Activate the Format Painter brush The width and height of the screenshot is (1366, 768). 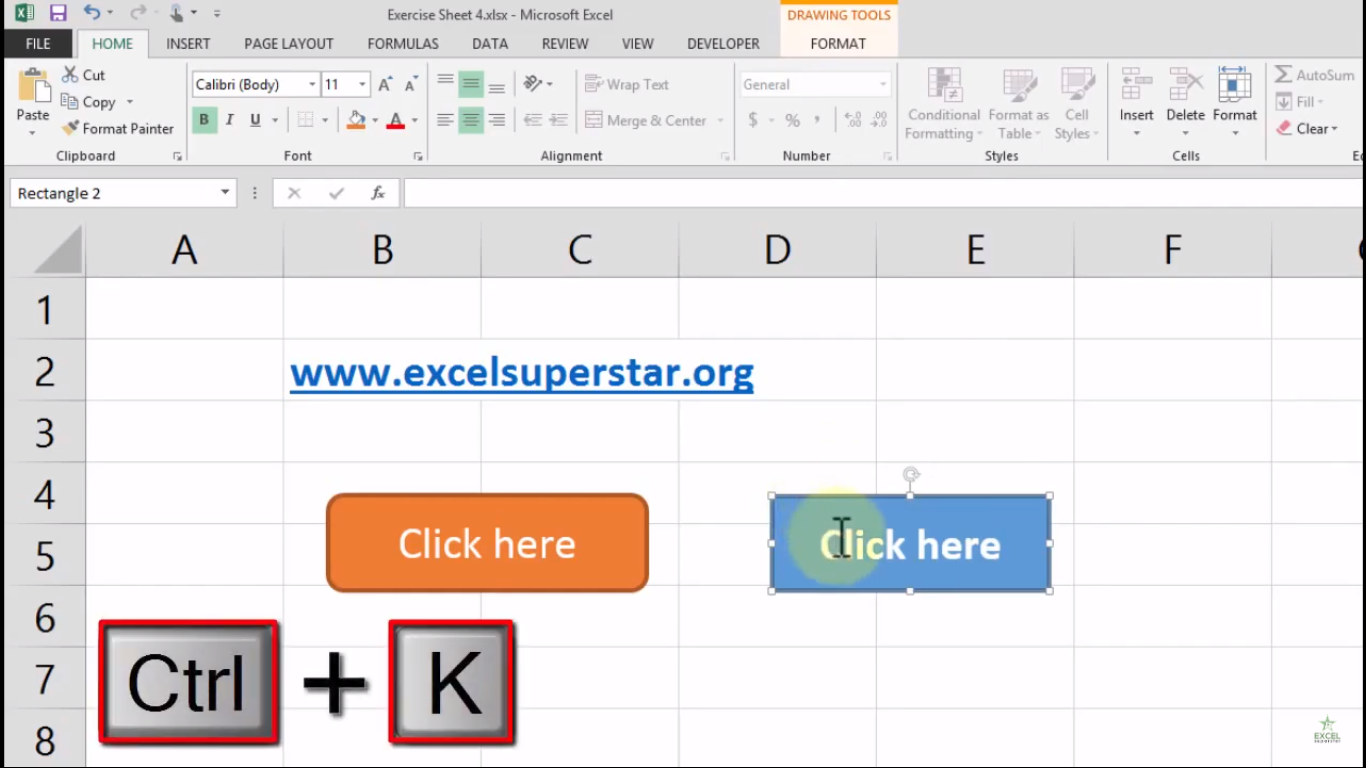pyautogui.click(x=70, y=128)
